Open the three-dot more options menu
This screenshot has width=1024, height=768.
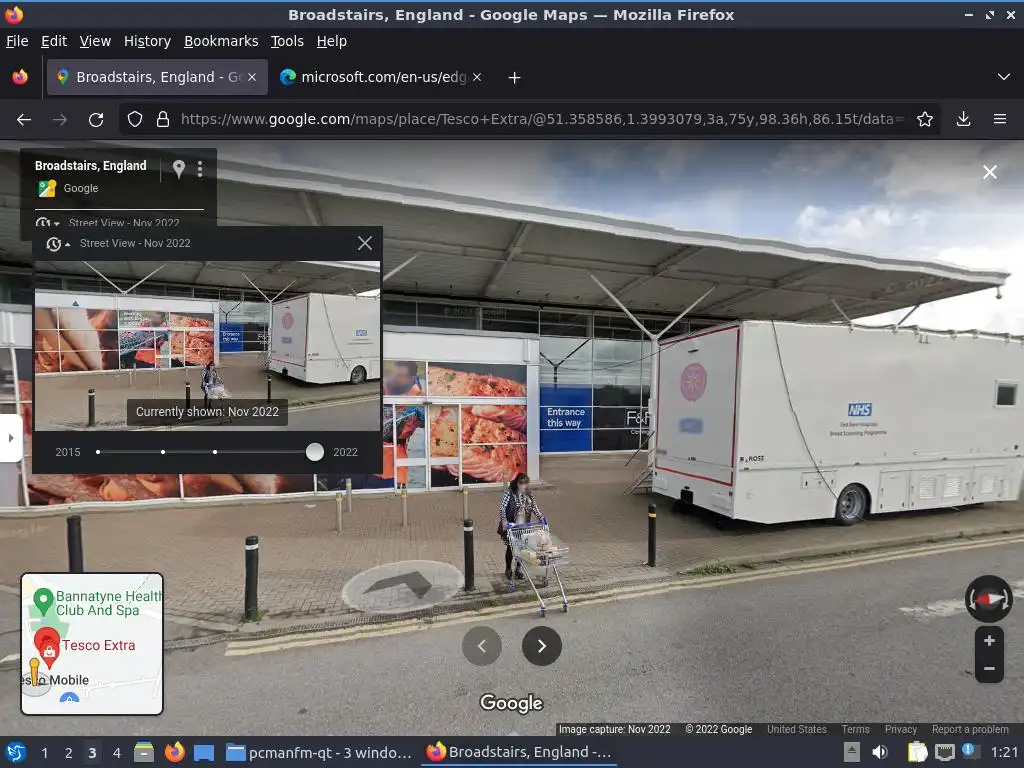200,169
